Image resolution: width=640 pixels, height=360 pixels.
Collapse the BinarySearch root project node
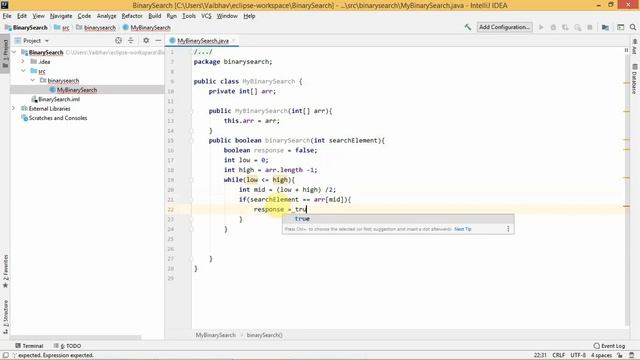(x=14, y=52)
